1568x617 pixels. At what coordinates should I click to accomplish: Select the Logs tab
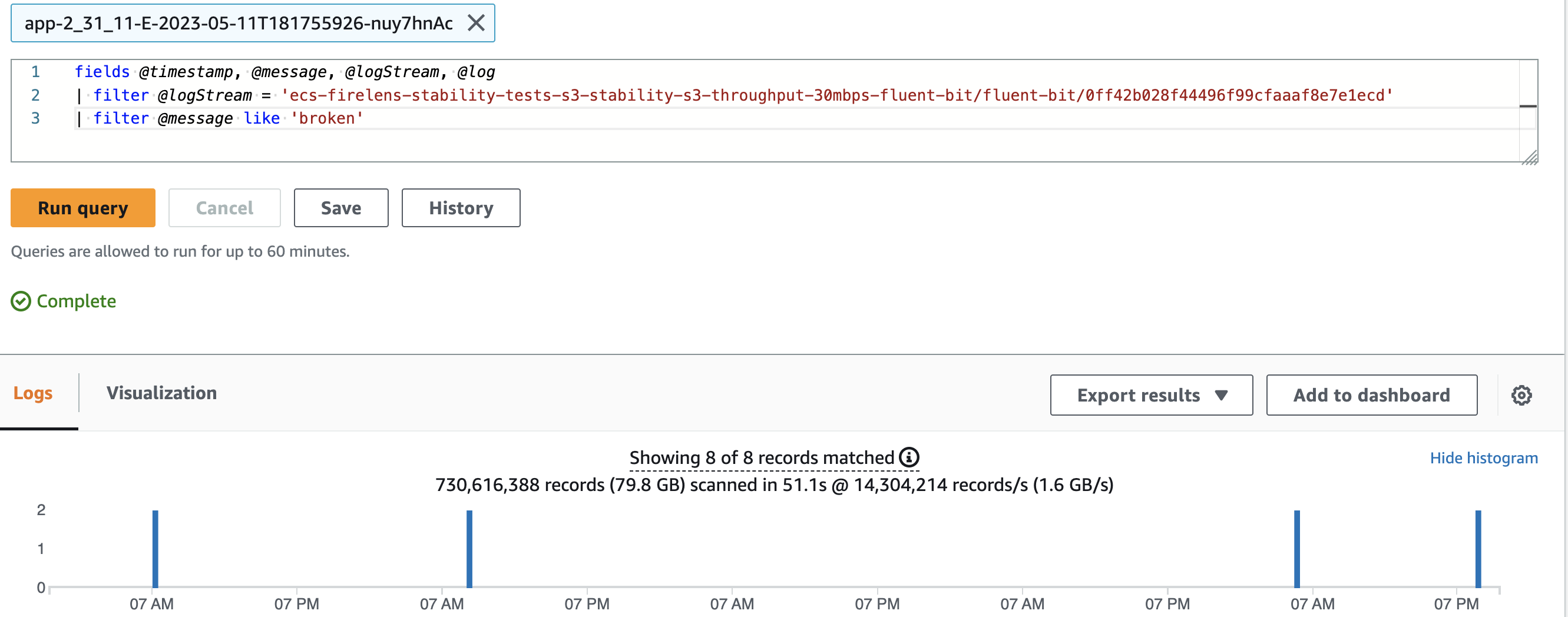pos(33,393)
